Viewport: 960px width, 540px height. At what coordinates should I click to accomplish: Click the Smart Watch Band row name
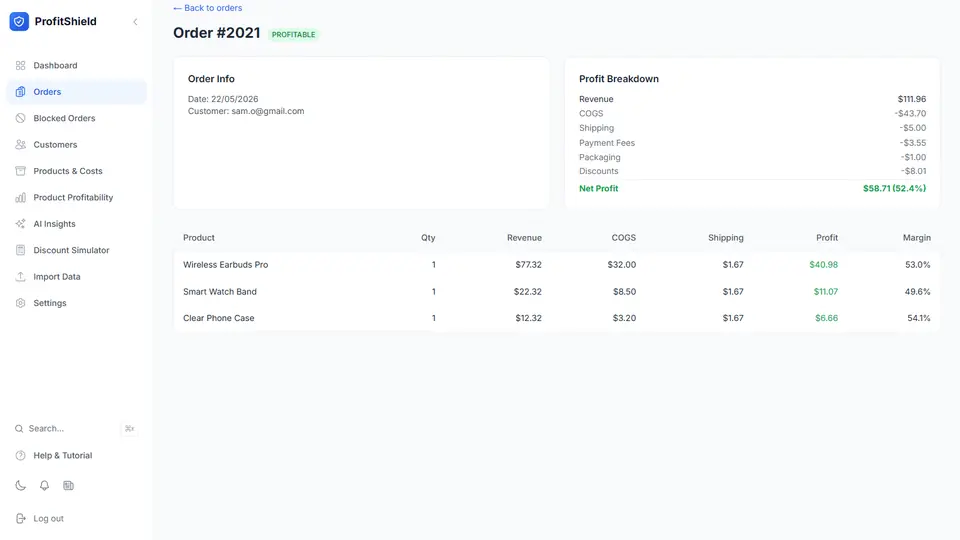pos(220,292)
